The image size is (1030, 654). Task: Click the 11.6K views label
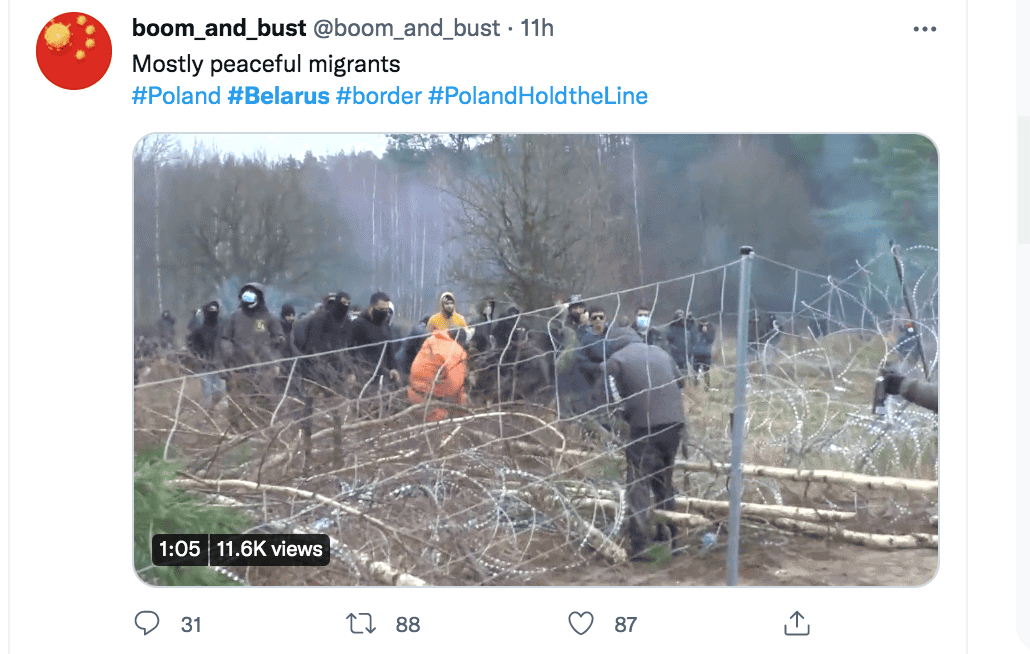(x=269, y=549)
